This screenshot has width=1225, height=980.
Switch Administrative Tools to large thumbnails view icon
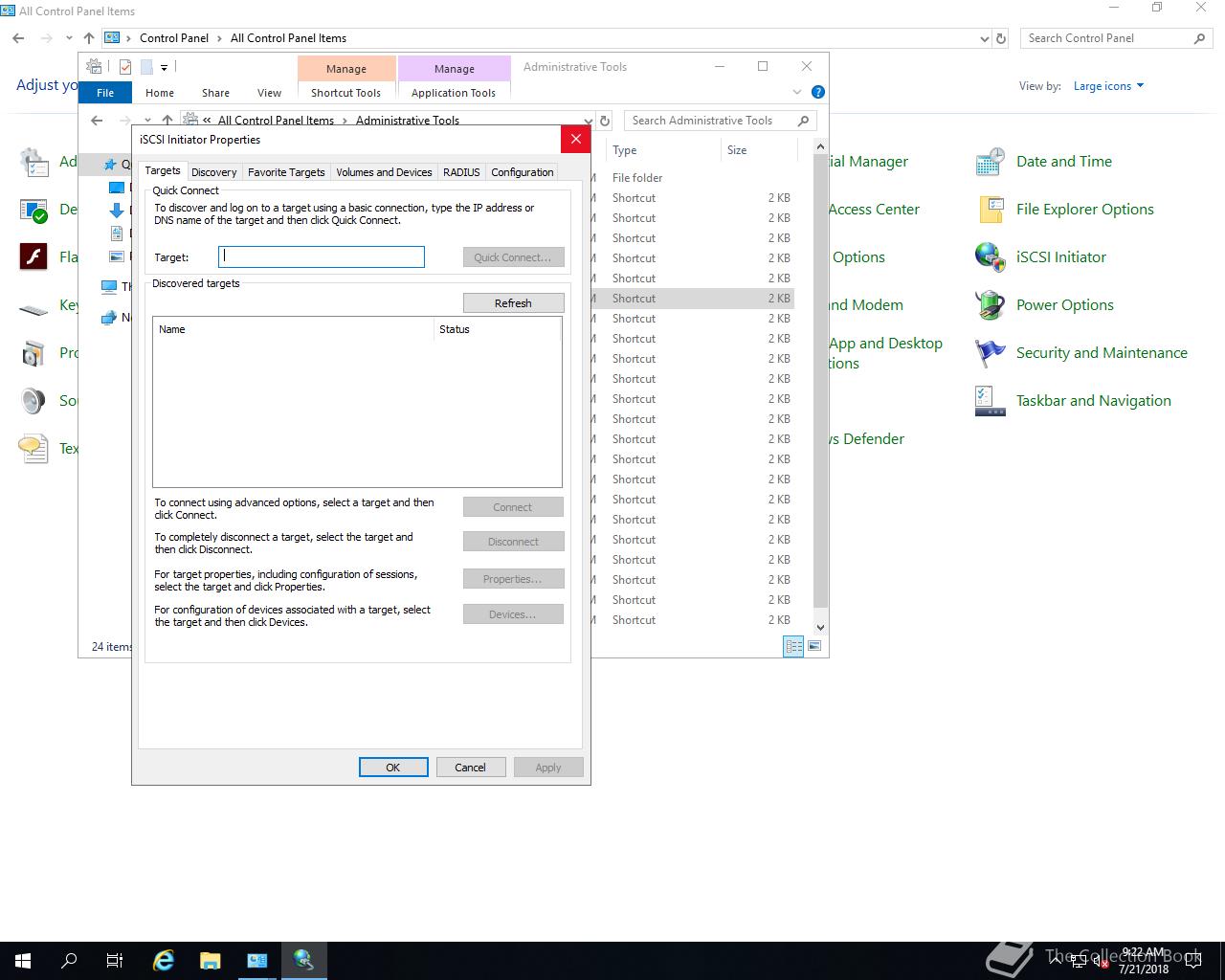(814, 647)
